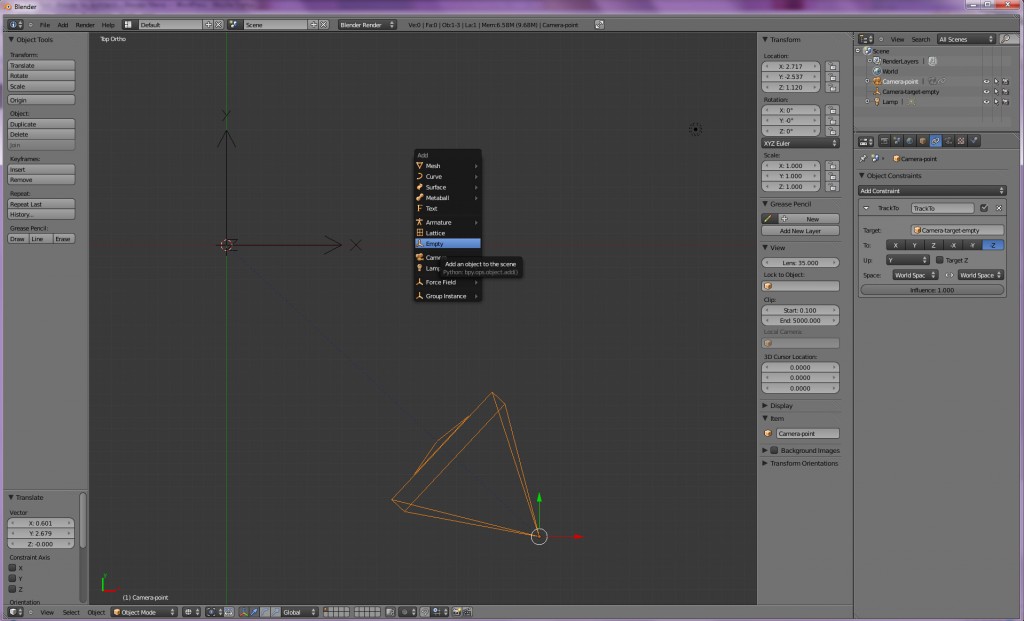The image size is (1024, 621).
Task: Click the World icon in outliner
Action: point(876,71)
